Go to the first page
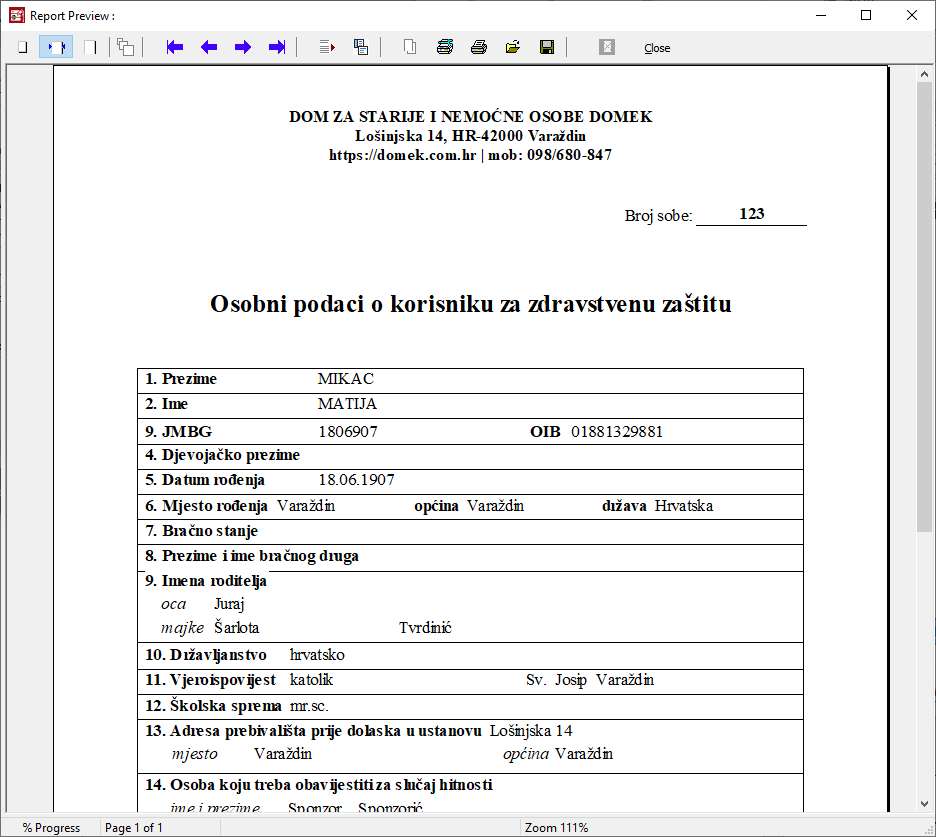936x837 pixels. coord(175,47)
